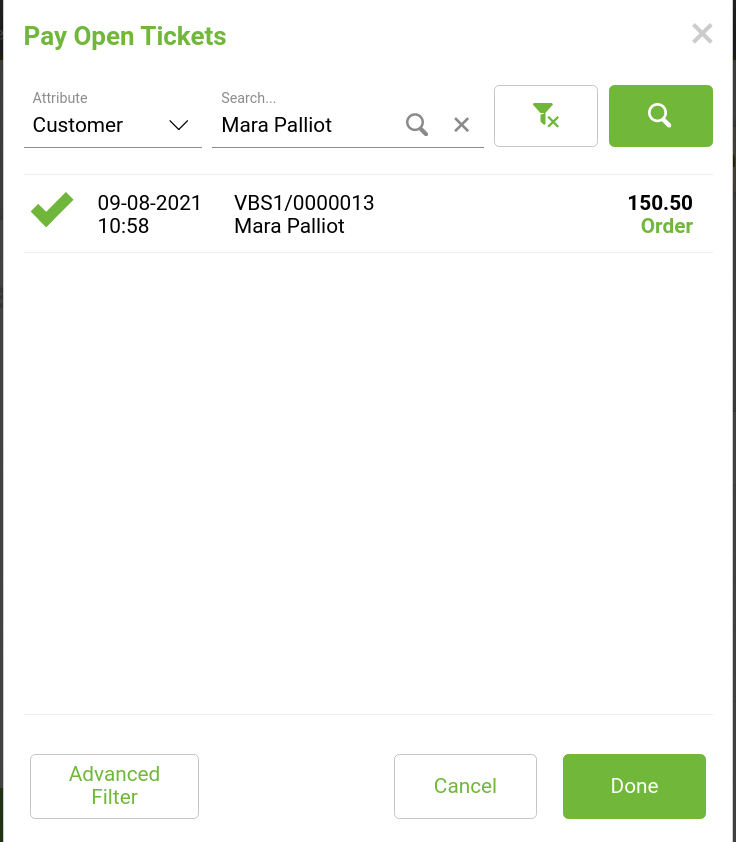
Task: Click the ticket date 09-08-2021
Action: (149, 203)
